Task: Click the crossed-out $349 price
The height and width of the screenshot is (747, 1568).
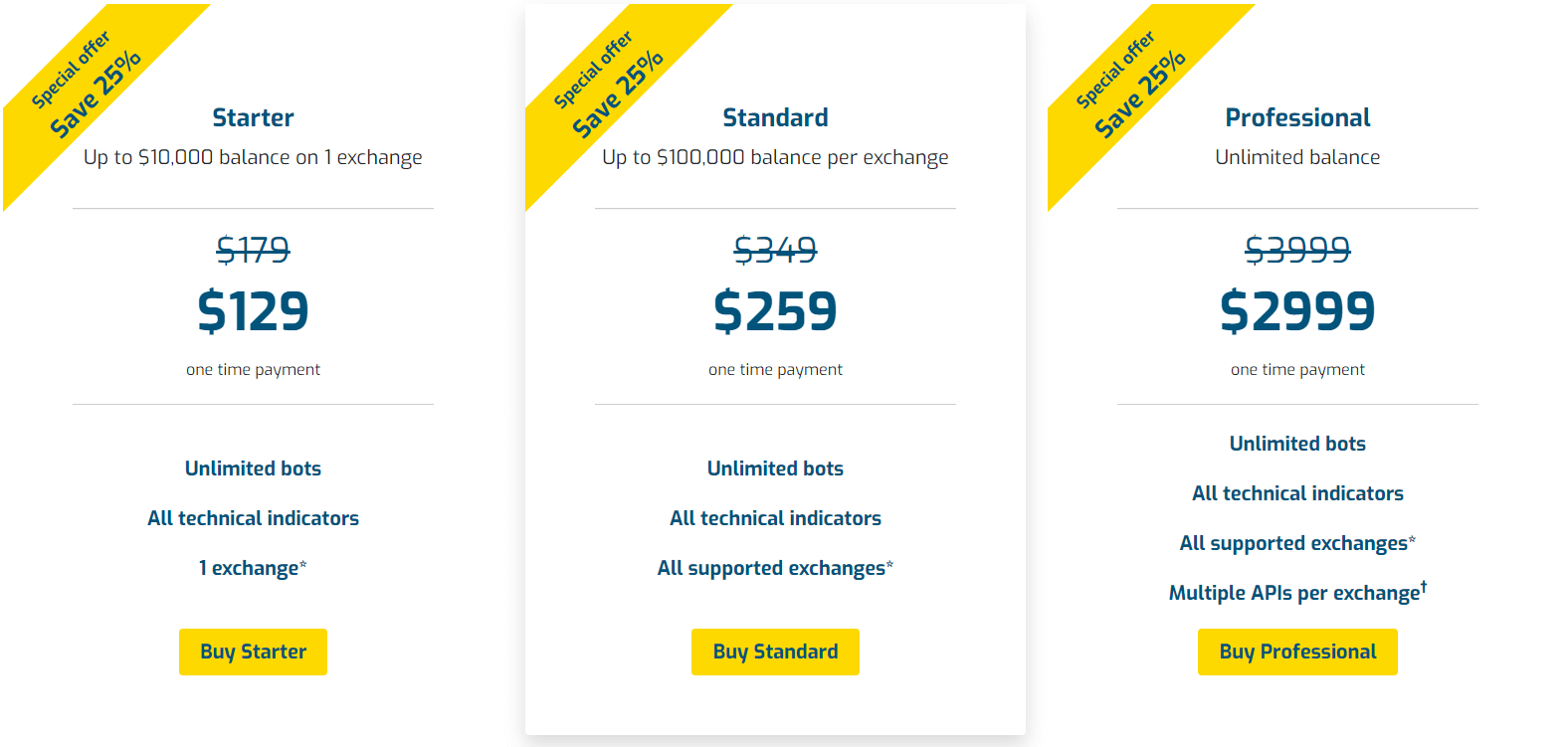Action: [775, 249]
